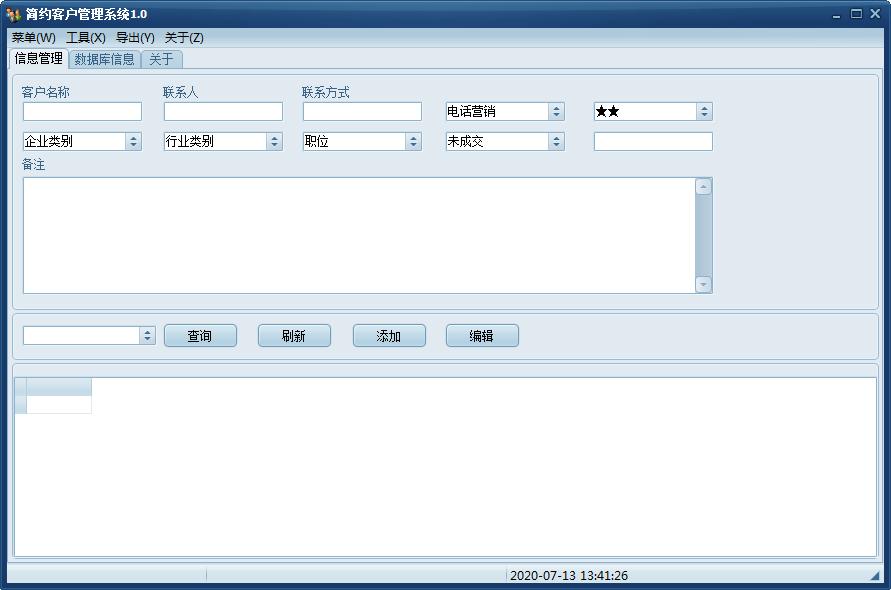Open the 菜单(W) menu

pos(34,38)
